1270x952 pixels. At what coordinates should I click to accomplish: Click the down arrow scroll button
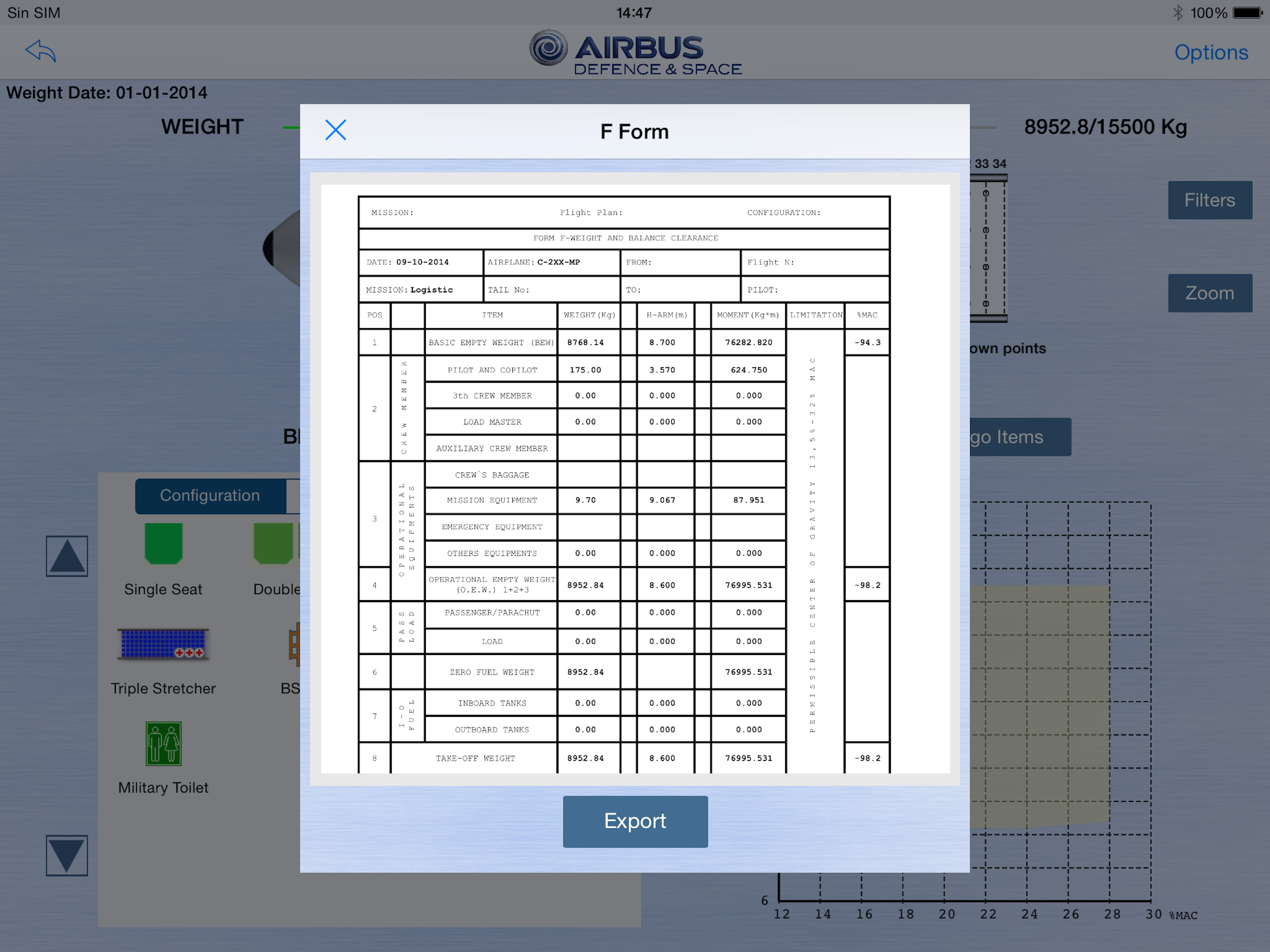click(67, 855)
